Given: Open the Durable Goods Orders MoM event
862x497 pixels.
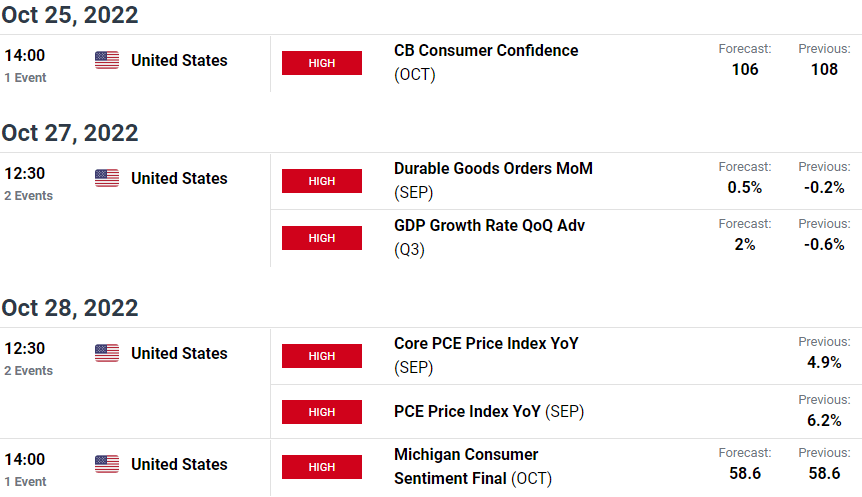Looking at the screenshot, I should click(x=493, y=180).
